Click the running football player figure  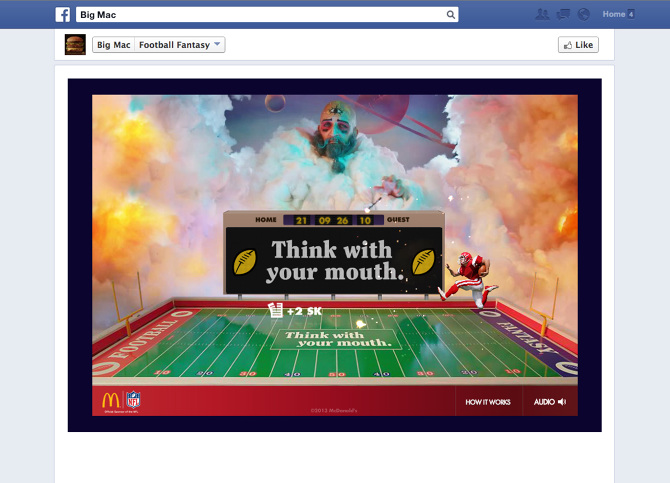tap(468, 279)
